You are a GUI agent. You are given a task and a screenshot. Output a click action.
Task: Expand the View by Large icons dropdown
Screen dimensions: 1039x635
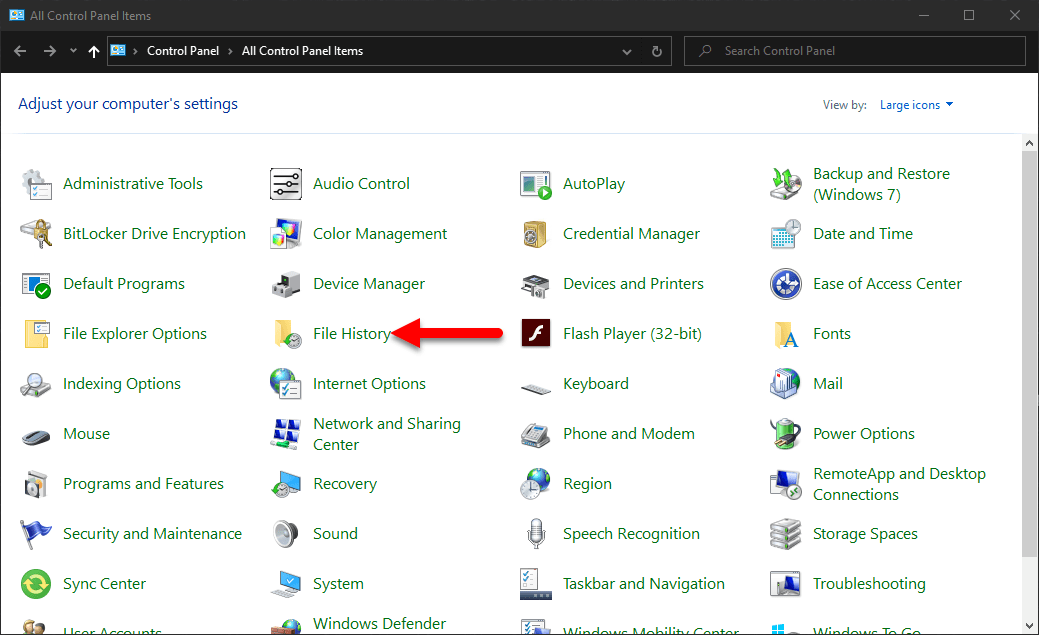pos(916,105)
